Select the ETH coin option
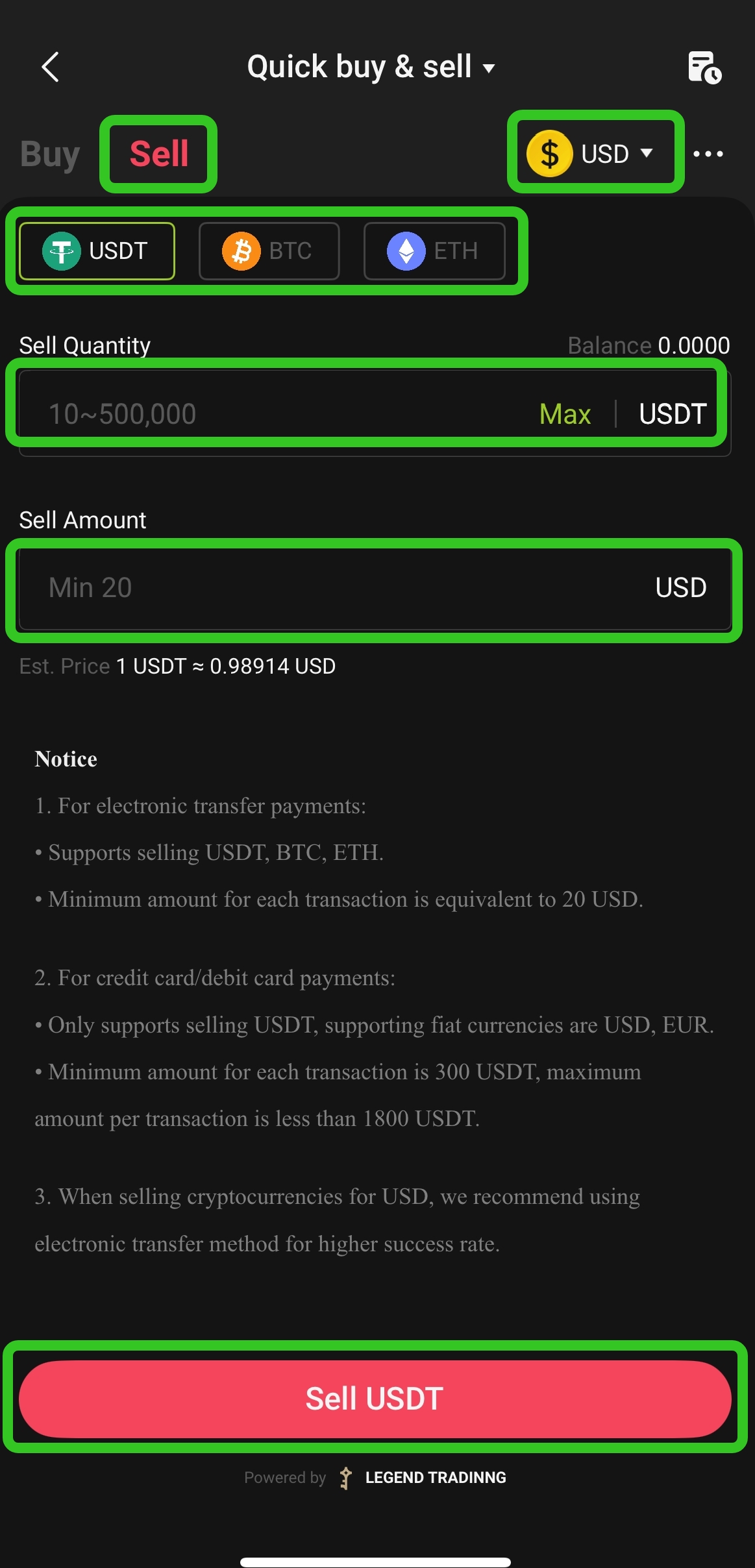 click(434, 251)
